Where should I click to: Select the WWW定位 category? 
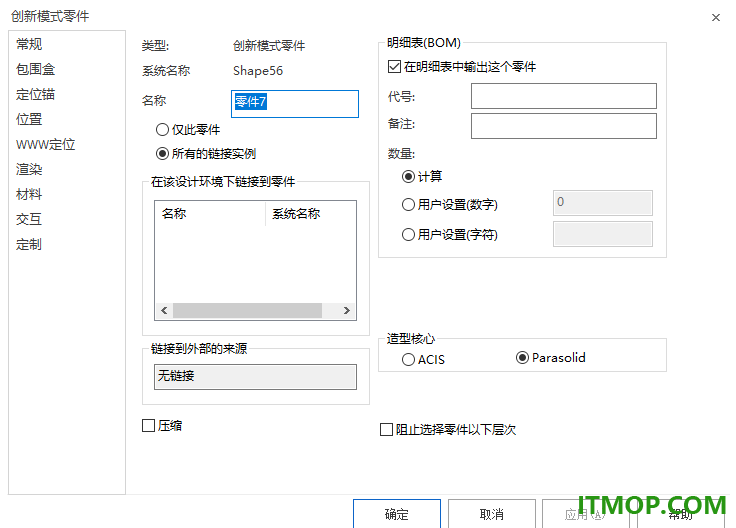[46, 145]
